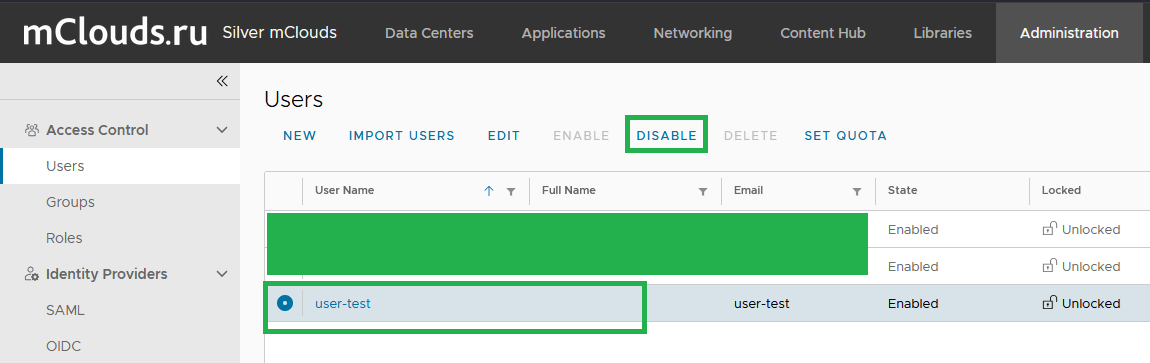Collapse the Access Control section chevron

click(222, 130)
